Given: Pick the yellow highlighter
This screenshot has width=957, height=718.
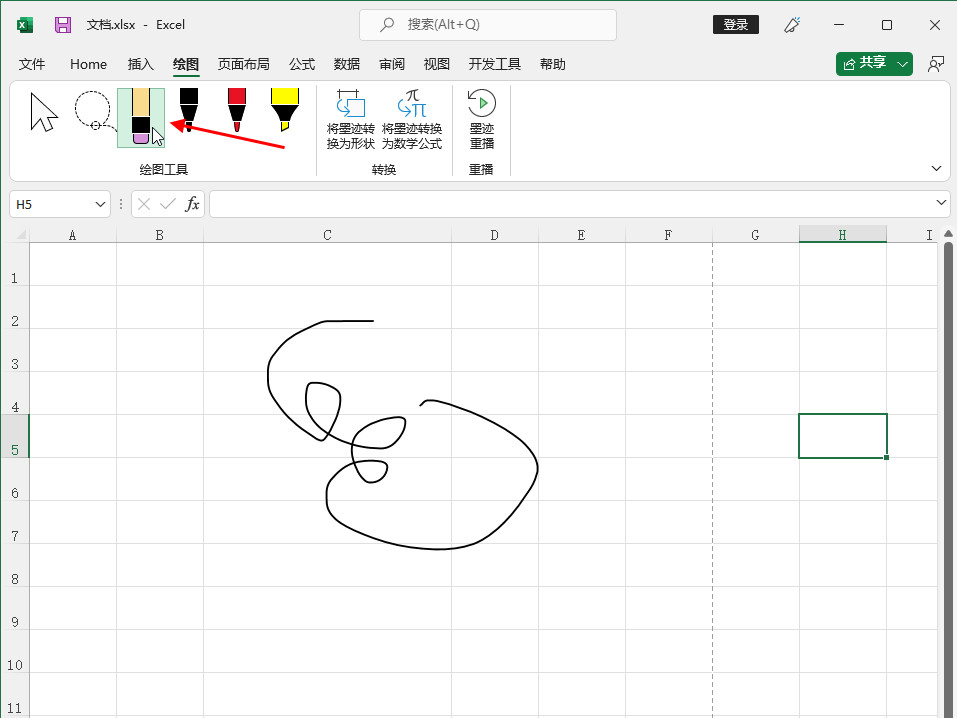Looking at the screenshot, I should coord(284,111).
